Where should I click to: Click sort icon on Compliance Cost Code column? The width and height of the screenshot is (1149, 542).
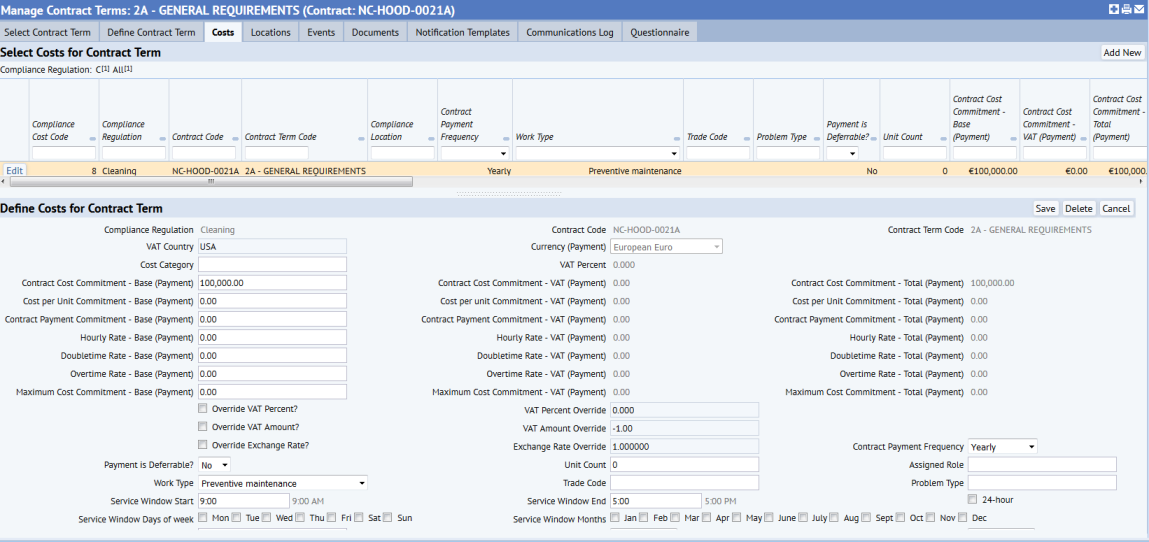93,138
